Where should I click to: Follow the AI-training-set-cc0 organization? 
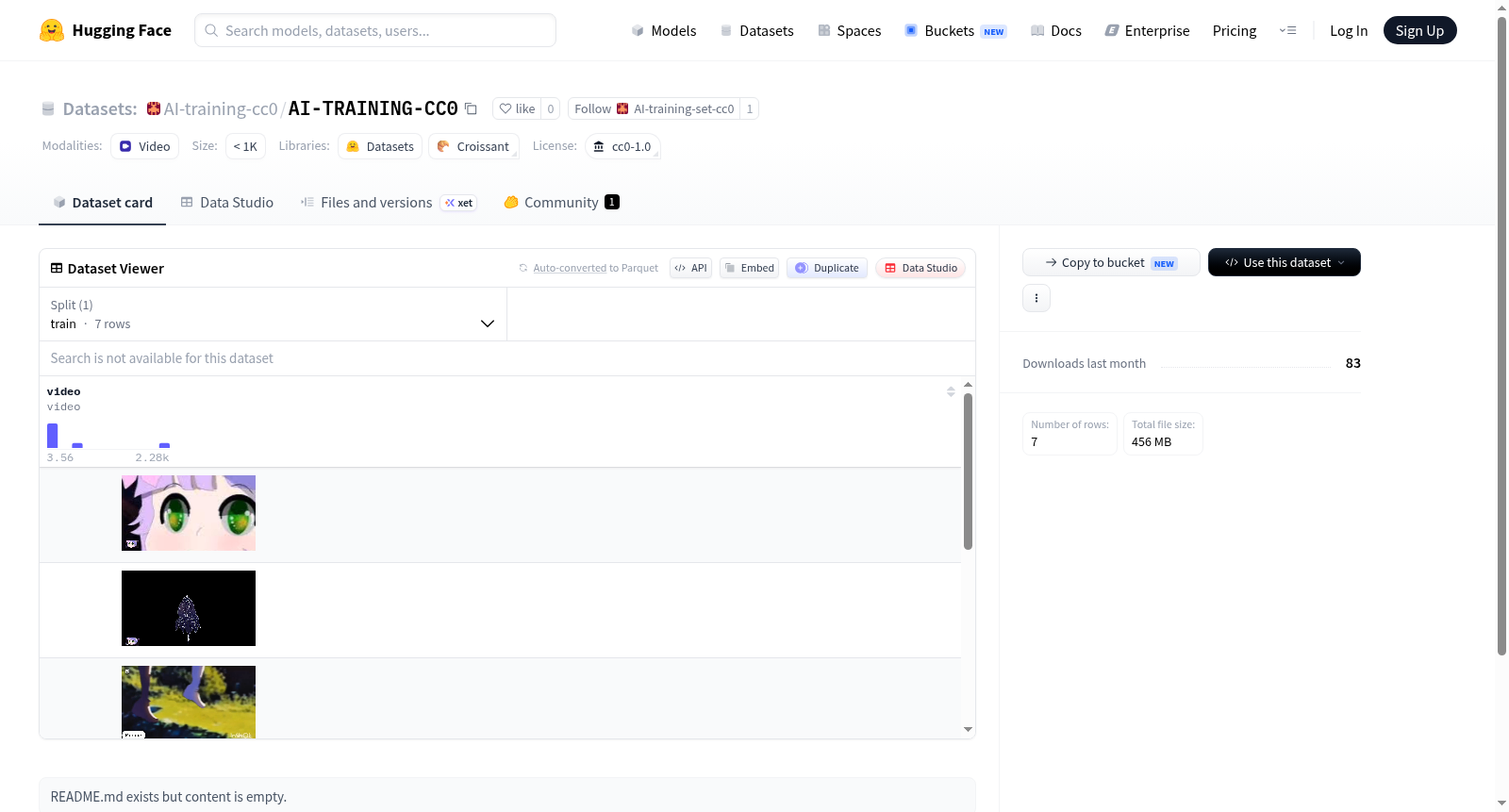tap(654, 108)
